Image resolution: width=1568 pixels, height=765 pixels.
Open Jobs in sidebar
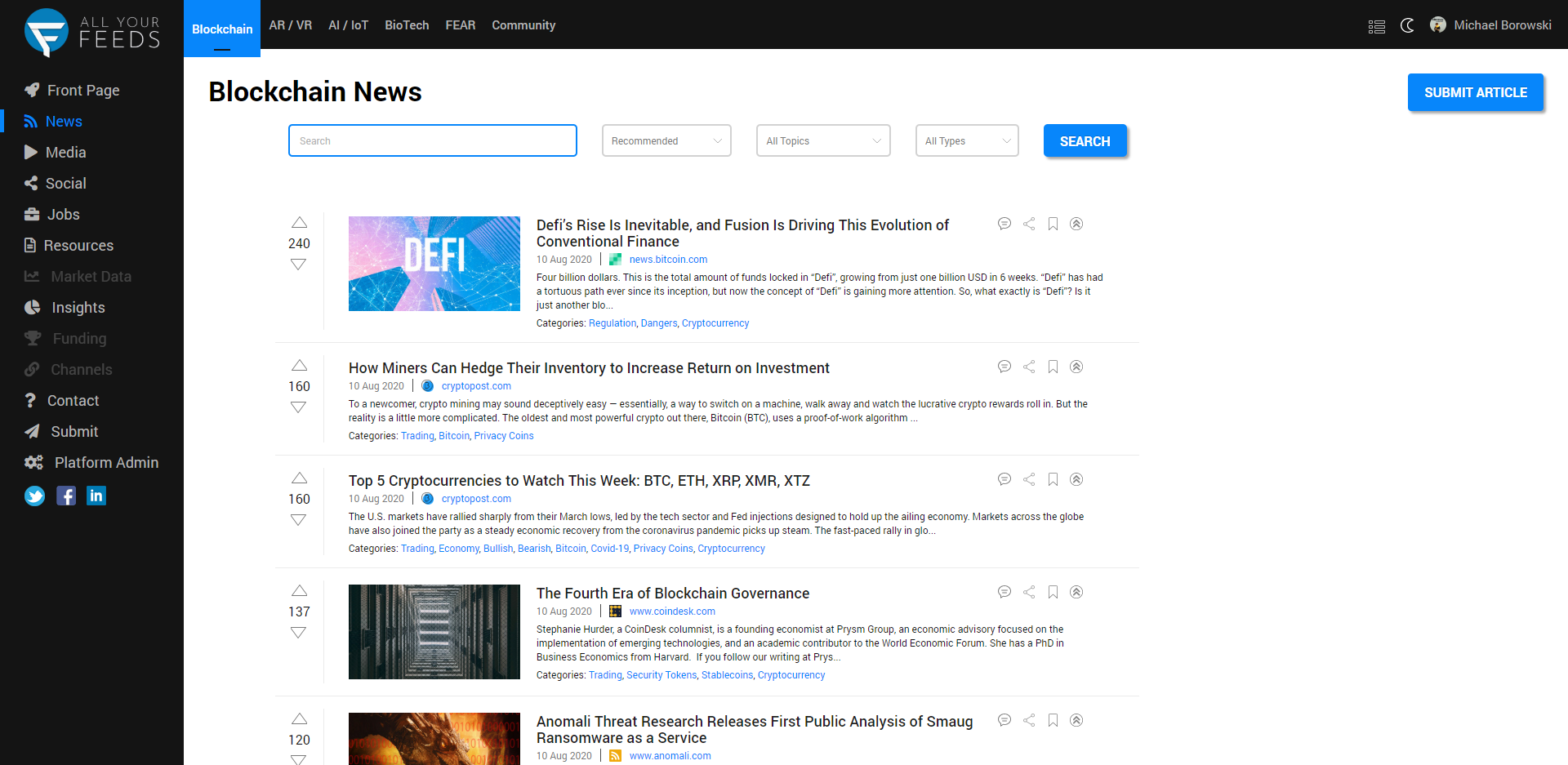coord(52,214)
